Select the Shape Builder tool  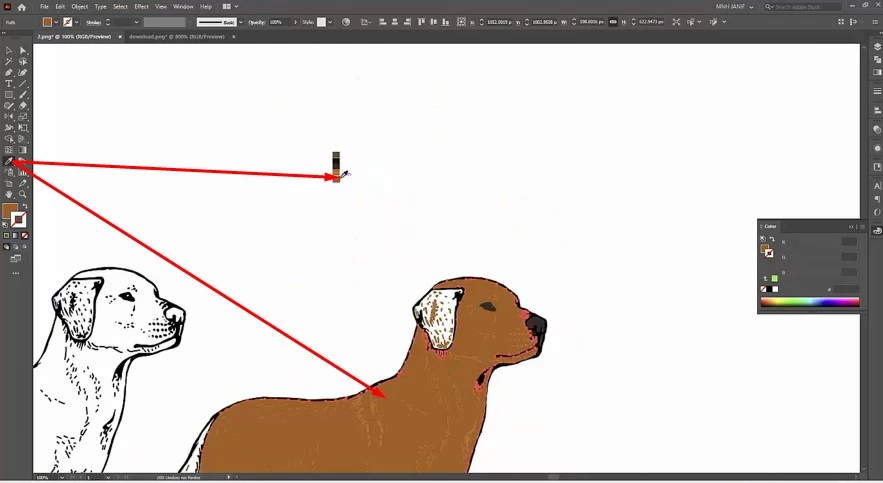8,138
